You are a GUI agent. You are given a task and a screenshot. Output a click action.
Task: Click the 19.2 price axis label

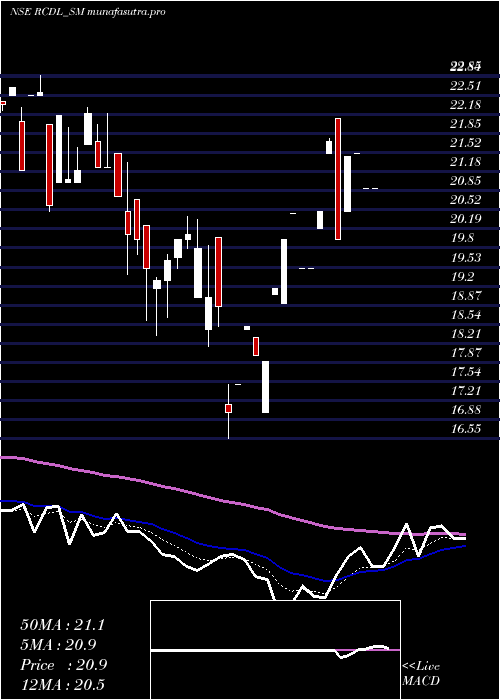click(462, 277)
